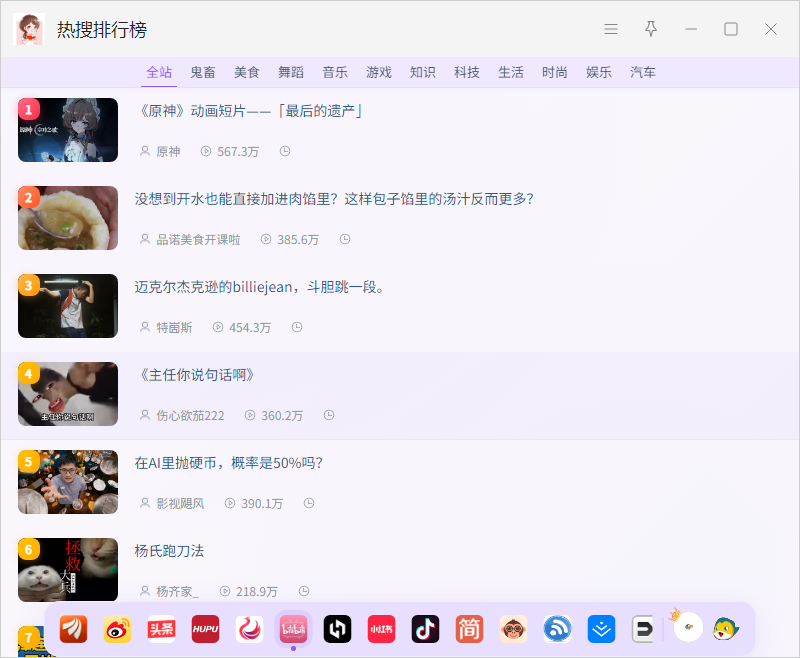Switch to the TikTok/Douyin dock icon

425,629
